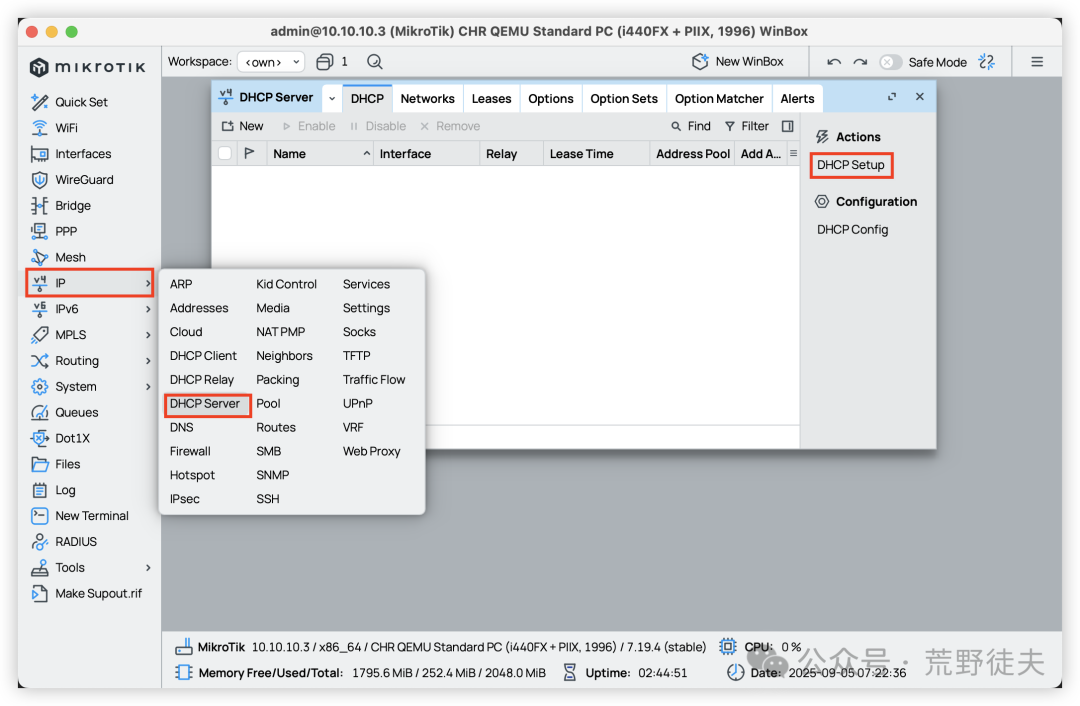The image size is (1080, 706).
Task: Click DHCP Setup under Actions
Action: (851, 165)
